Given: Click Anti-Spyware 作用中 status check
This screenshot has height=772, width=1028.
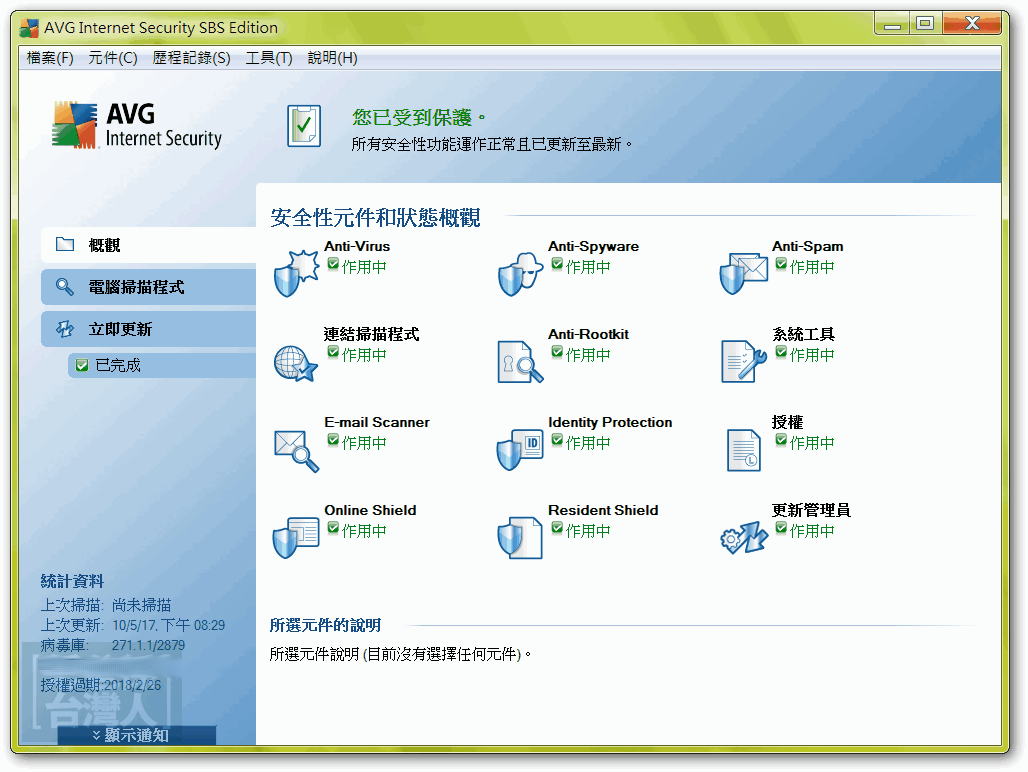Looking at the screenshot, I should pos(557,264).
